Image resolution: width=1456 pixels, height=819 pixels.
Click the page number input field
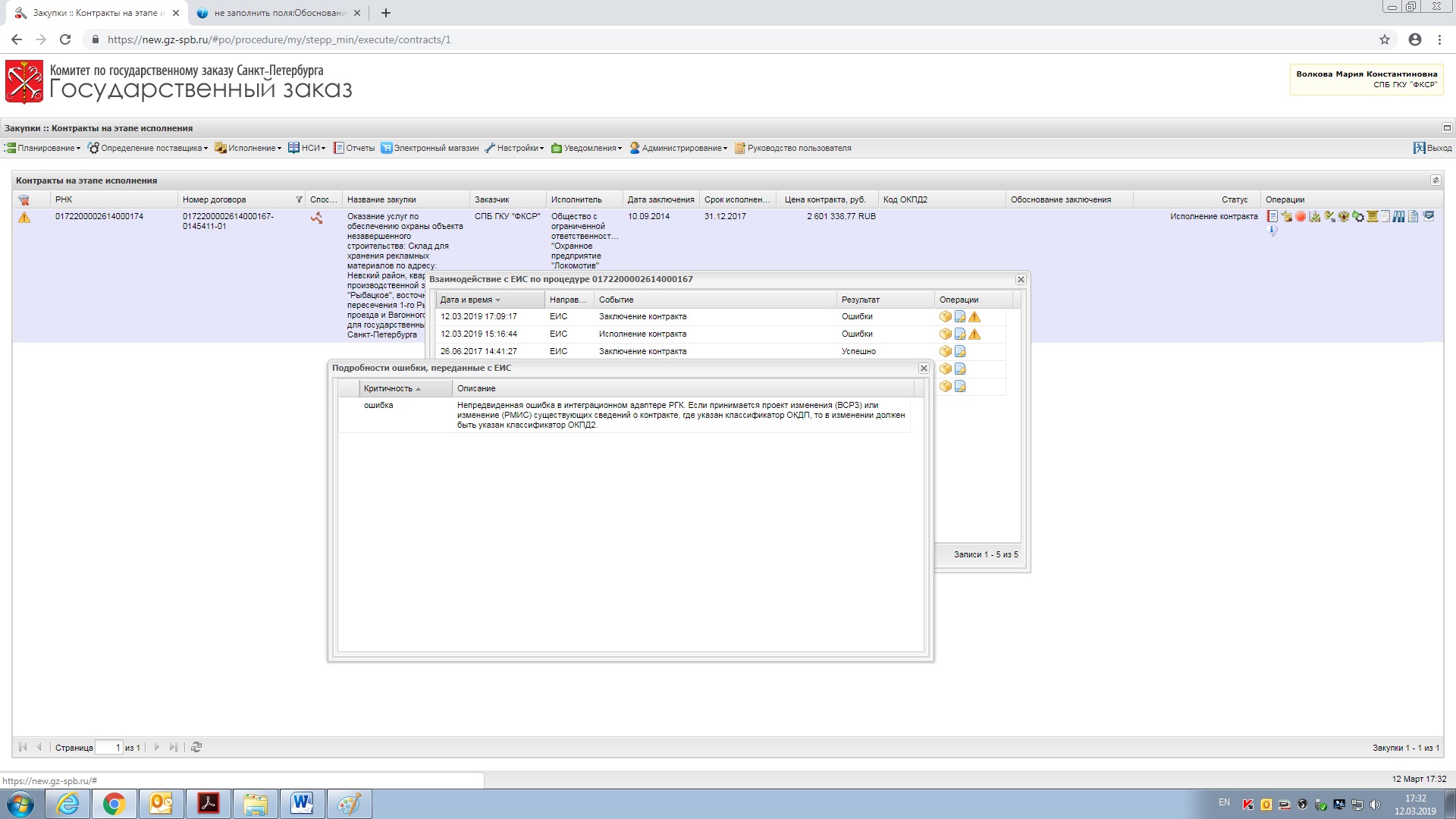[108, 747]
